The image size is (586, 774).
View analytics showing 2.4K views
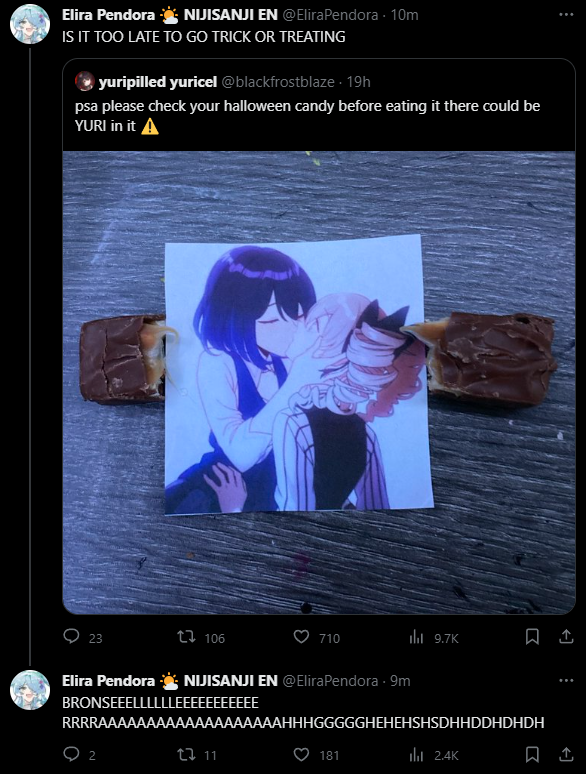416,755
